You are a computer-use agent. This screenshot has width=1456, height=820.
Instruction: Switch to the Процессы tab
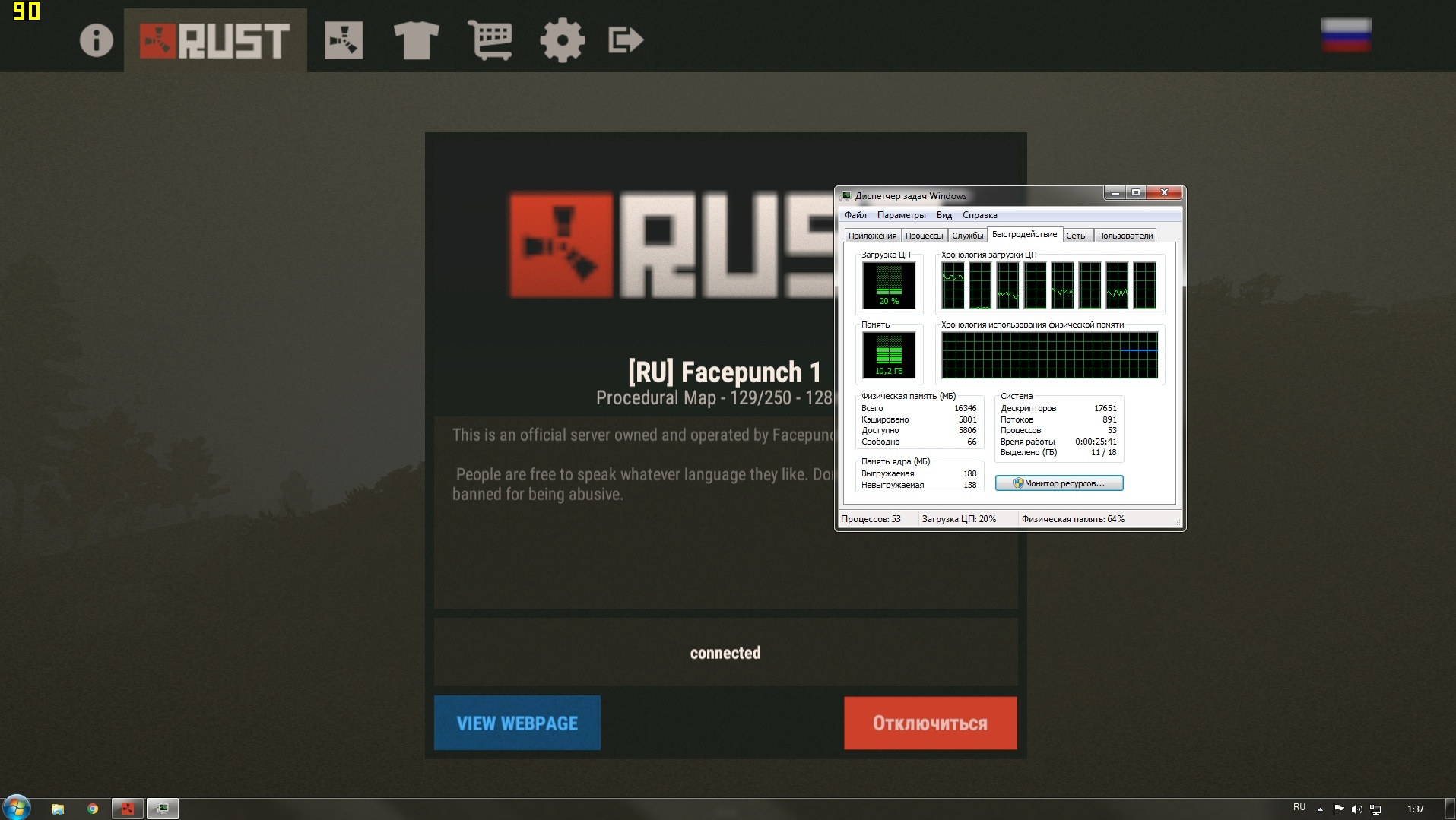click(x=924, y=236)
